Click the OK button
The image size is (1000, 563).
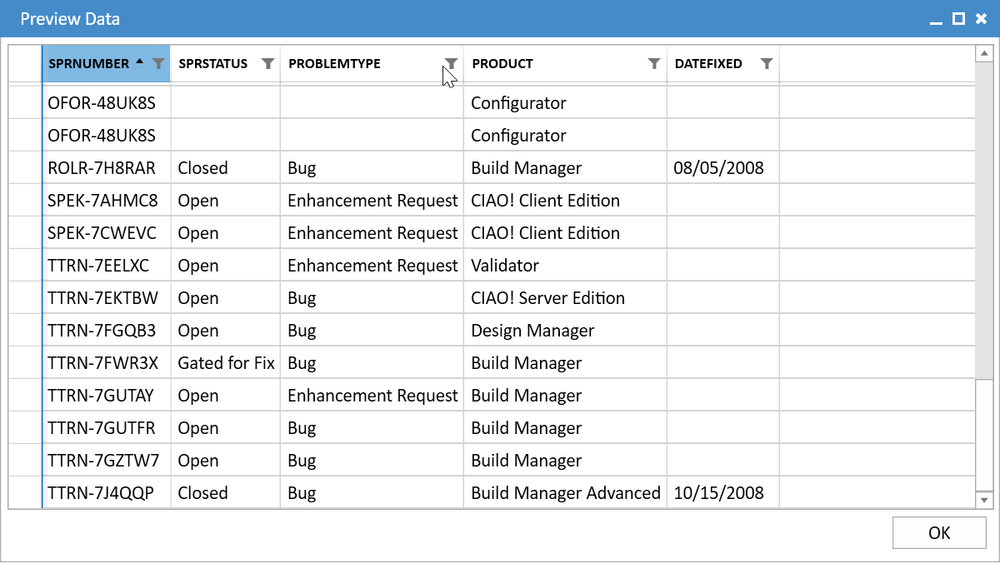point(939,532)
